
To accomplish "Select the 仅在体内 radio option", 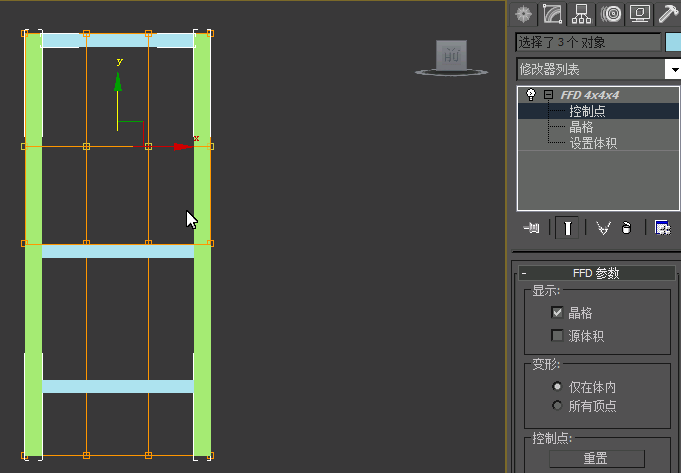I will pyautogui.click(x=557, y=386).
